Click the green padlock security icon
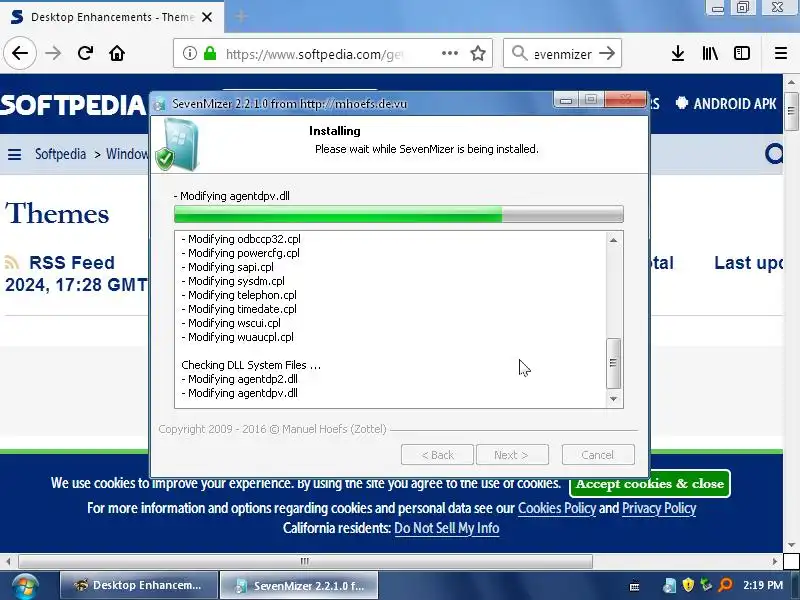 (x=210, y=53)
